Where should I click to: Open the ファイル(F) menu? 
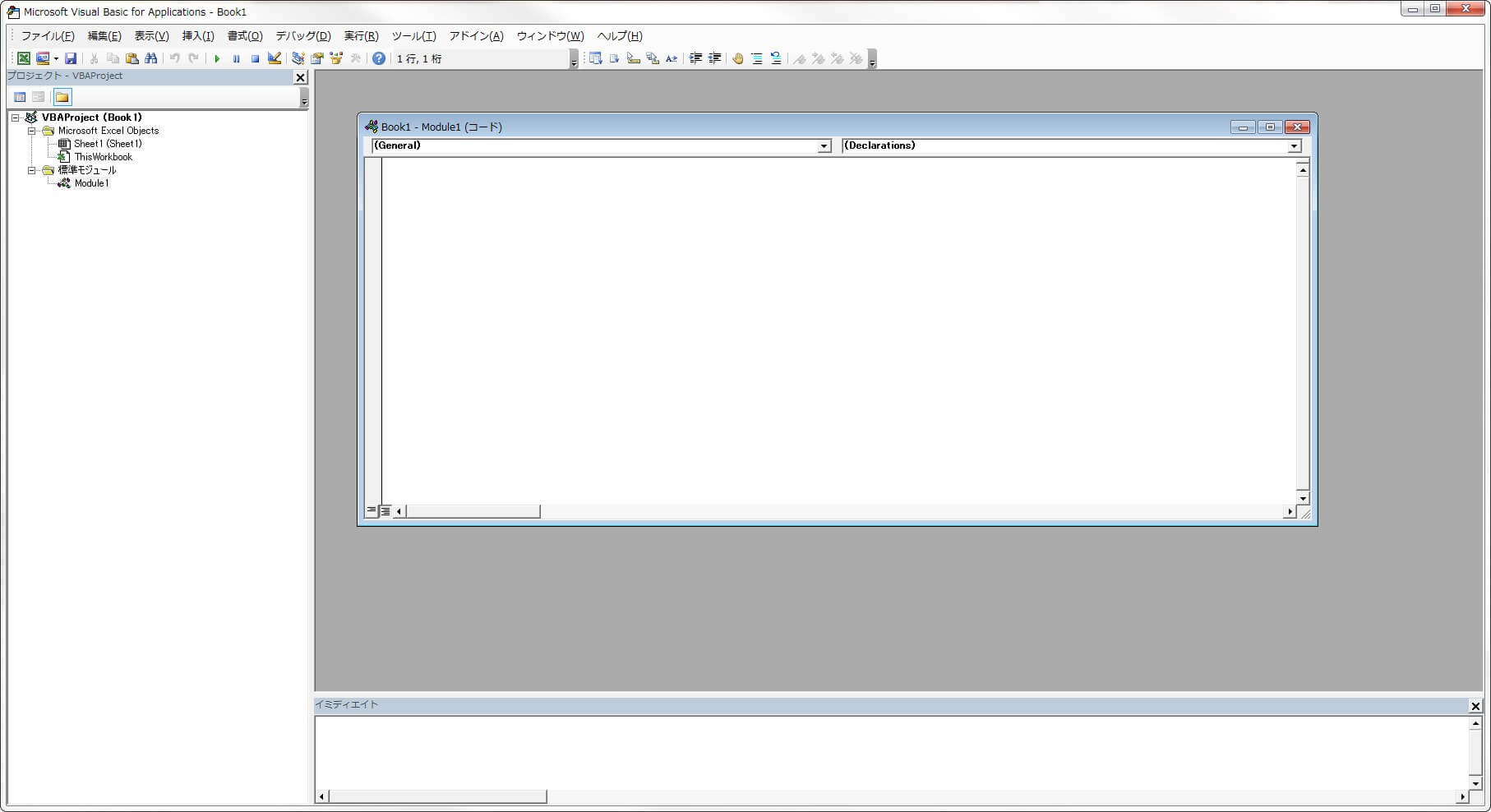48,36
